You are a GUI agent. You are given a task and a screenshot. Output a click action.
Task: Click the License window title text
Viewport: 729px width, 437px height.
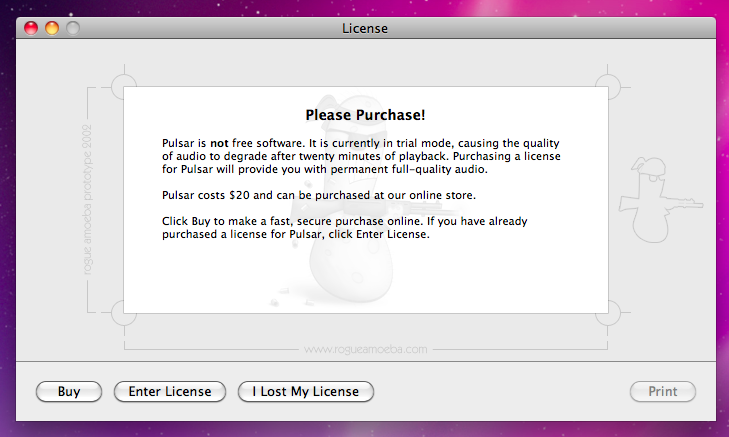(365, 29)
